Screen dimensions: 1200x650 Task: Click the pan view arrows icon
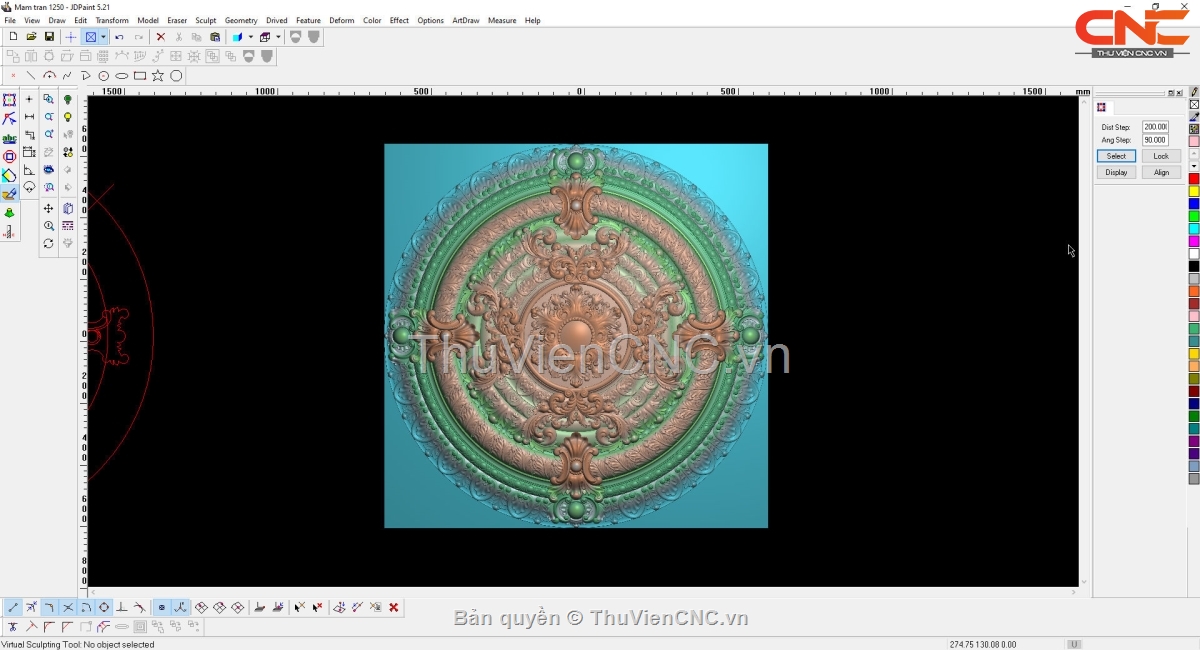coord(48,209)
